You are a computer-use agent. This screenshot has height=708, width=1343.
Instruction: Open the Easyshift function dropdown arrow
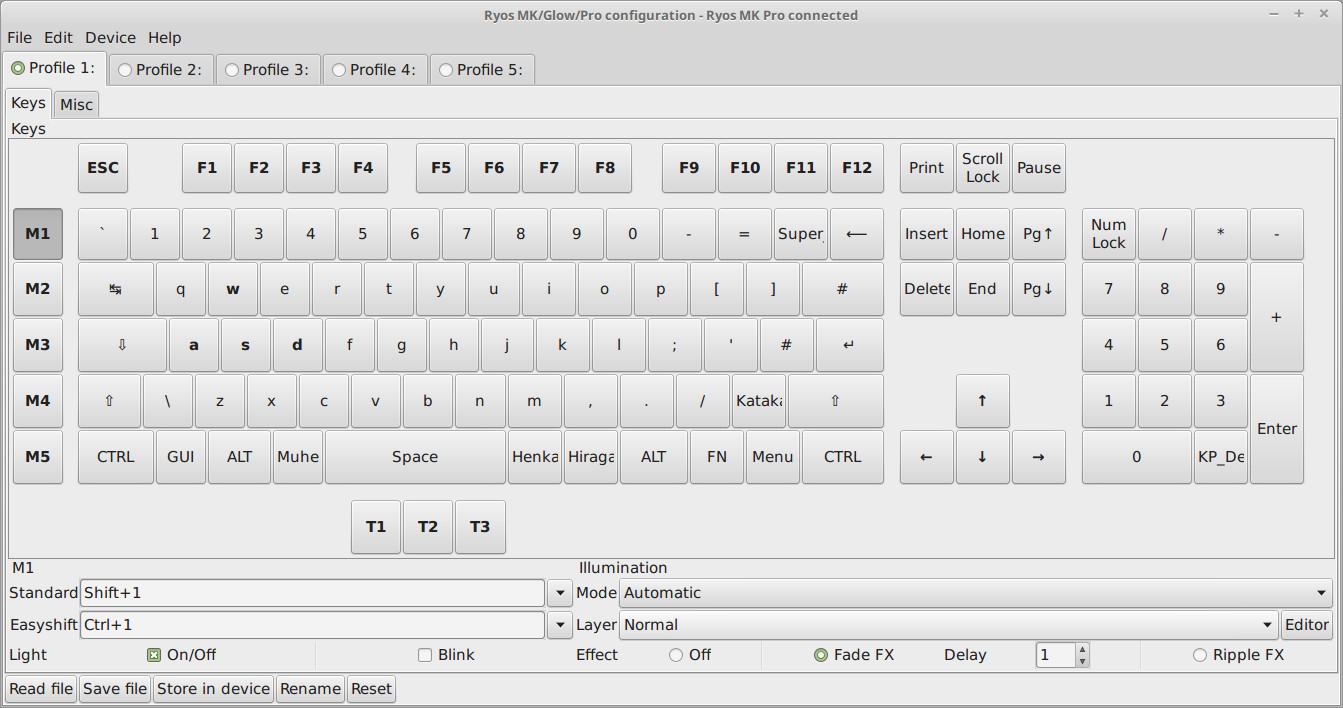pyautogui.click(x=560, y=625)
